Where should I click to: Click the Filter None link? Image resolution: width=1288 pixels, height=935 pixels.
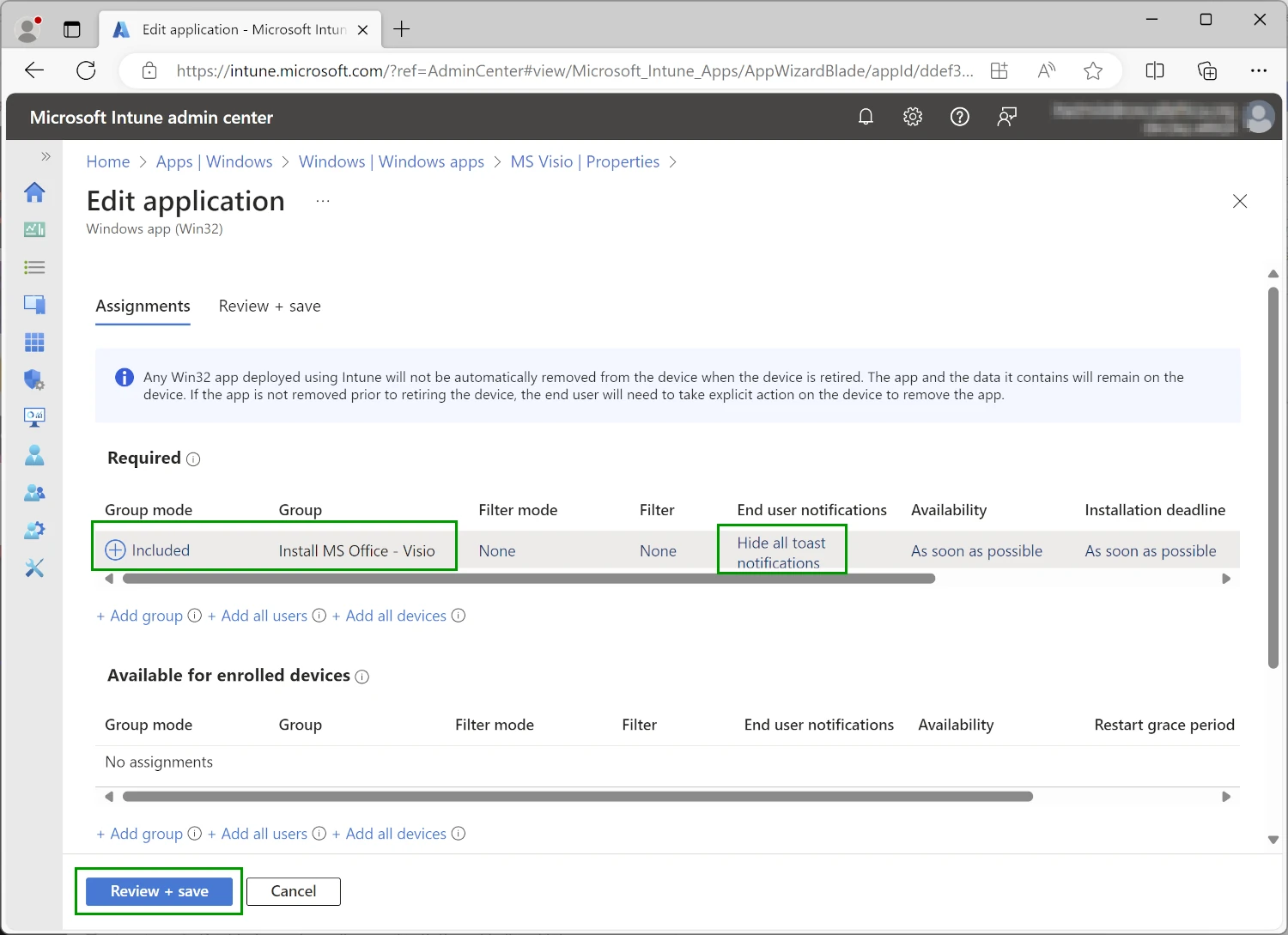pyautogui.click(x=658, y=551)
